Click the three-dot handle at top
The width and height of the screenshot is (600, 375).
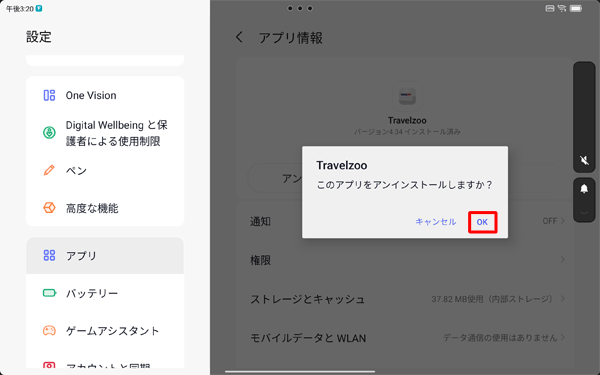point(300,8)
